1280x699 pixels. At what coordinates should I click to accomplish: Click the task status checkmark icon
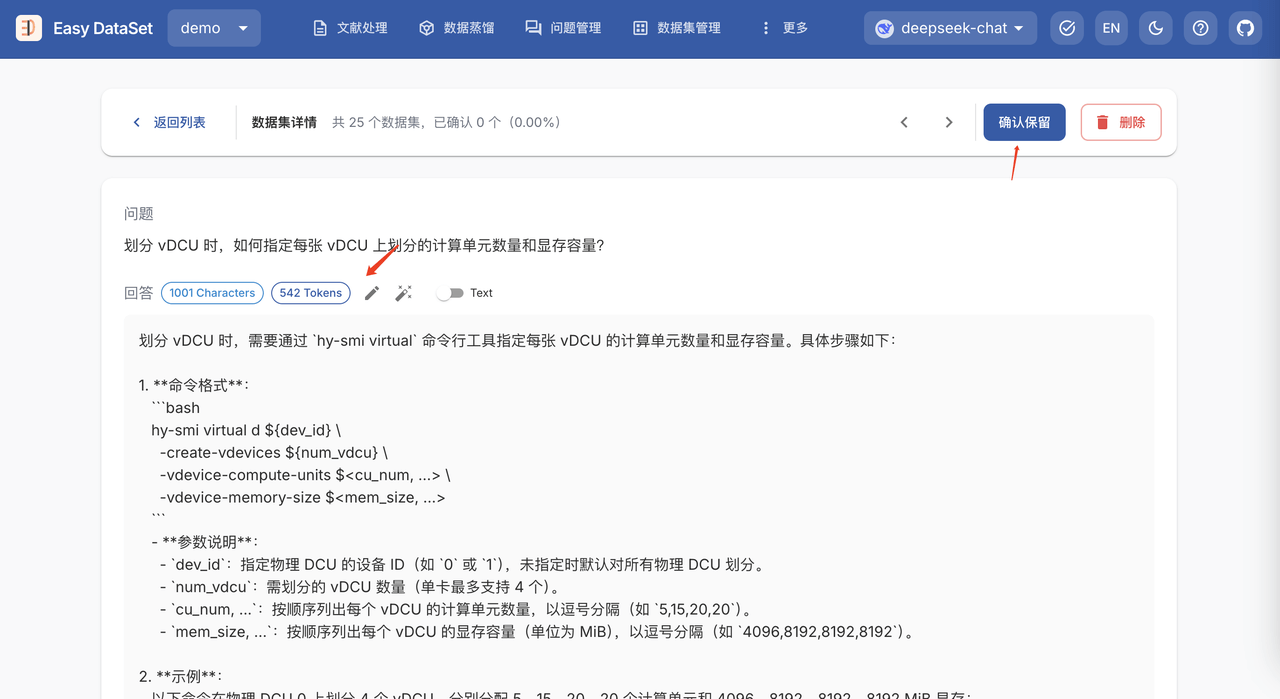click(1067, 28)
